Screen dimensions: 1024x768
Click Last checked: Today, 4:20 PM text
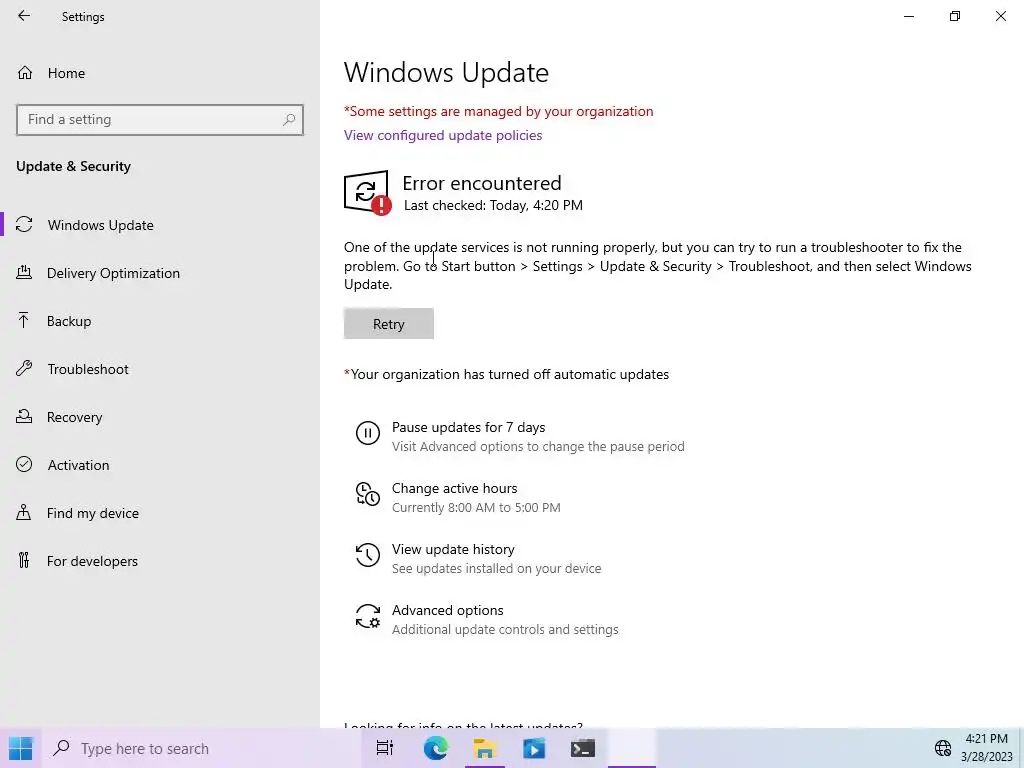493,205
